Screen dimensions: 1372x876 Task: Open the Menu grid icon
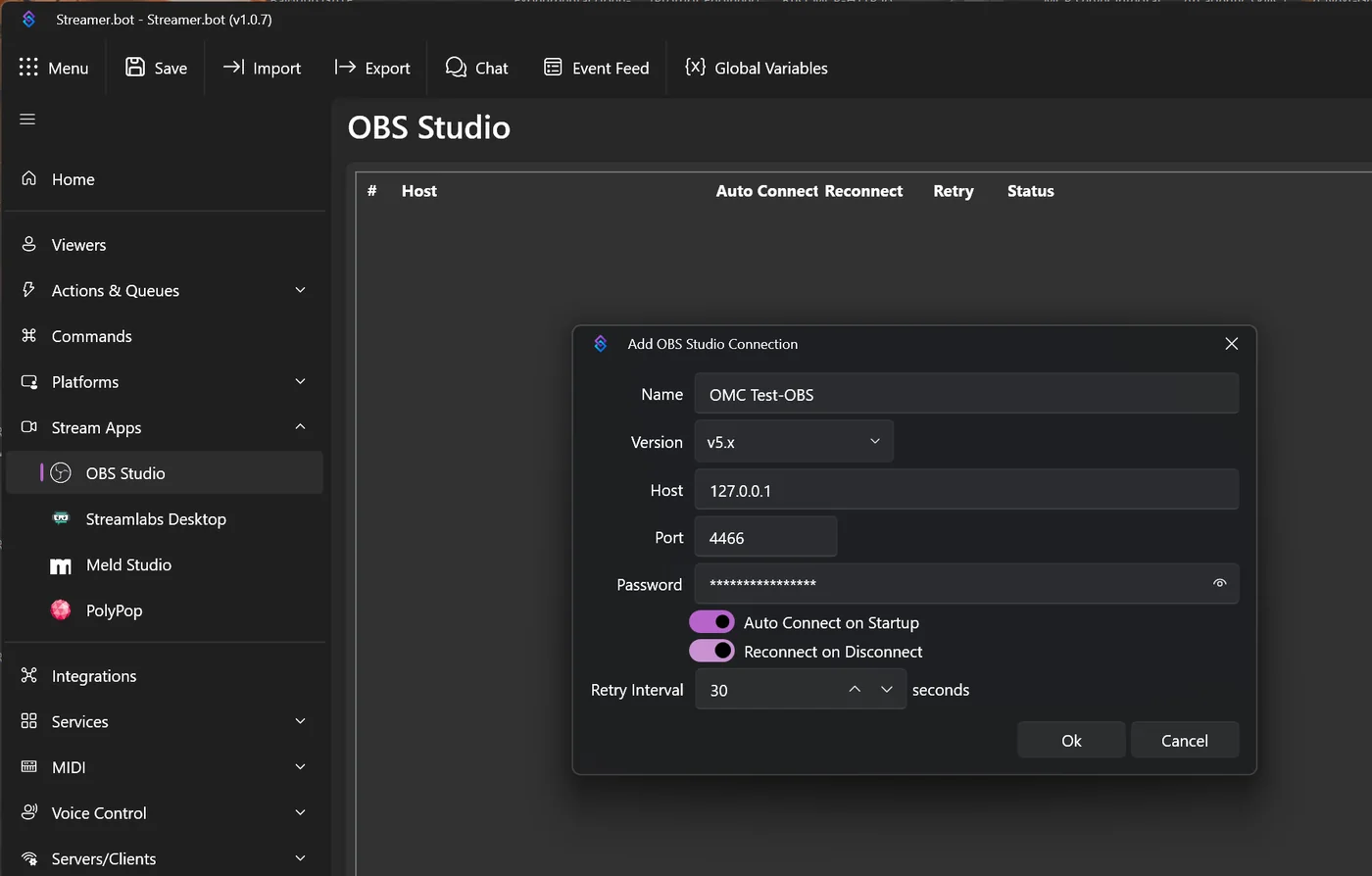tap(28, 68)
